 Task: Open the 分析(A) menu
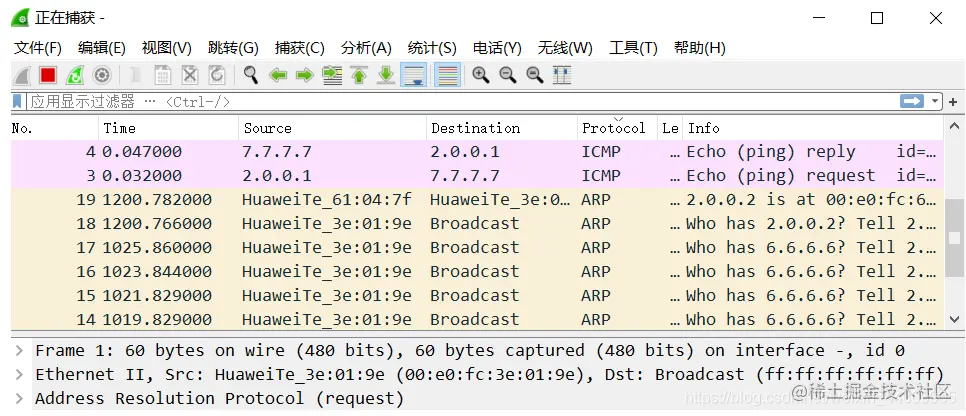click(366, 48)
